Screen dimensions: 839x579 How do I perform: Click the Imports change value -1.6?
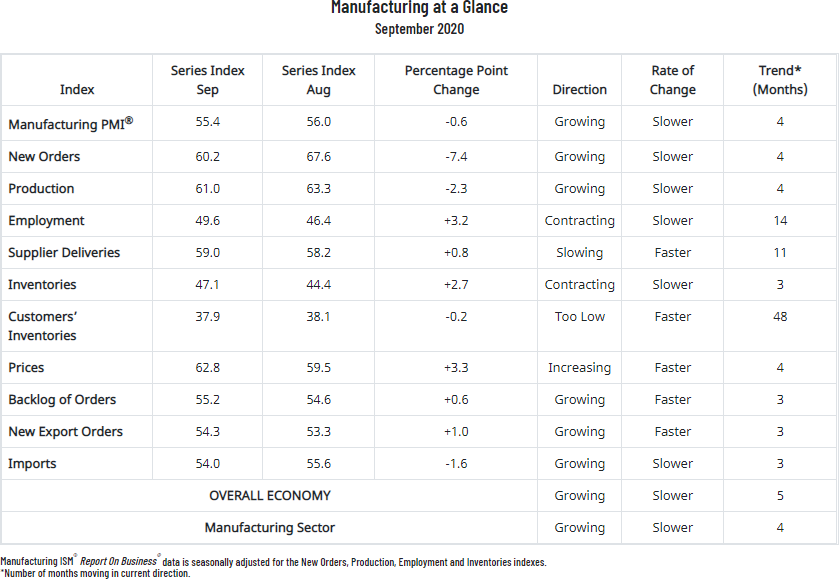456,464
